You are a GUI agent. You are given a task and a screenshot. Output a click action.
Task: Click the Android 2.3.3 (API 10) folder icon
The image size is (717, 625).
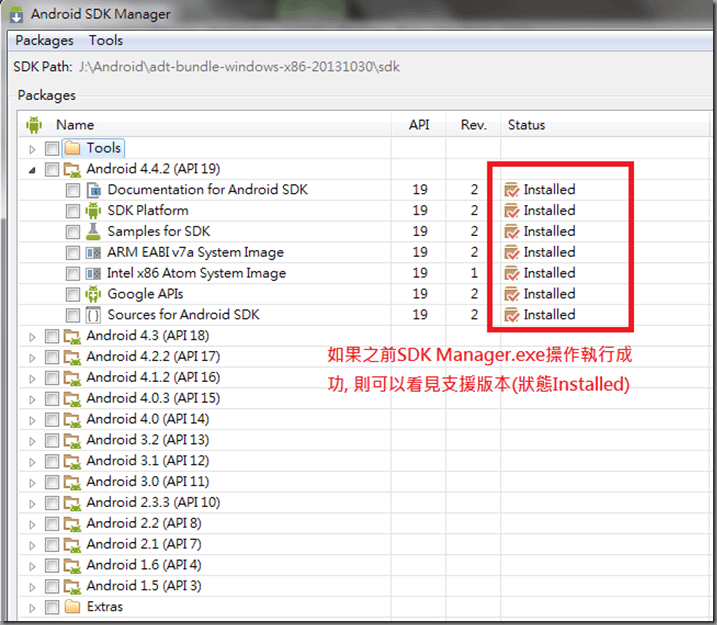[x=72, y=503]
